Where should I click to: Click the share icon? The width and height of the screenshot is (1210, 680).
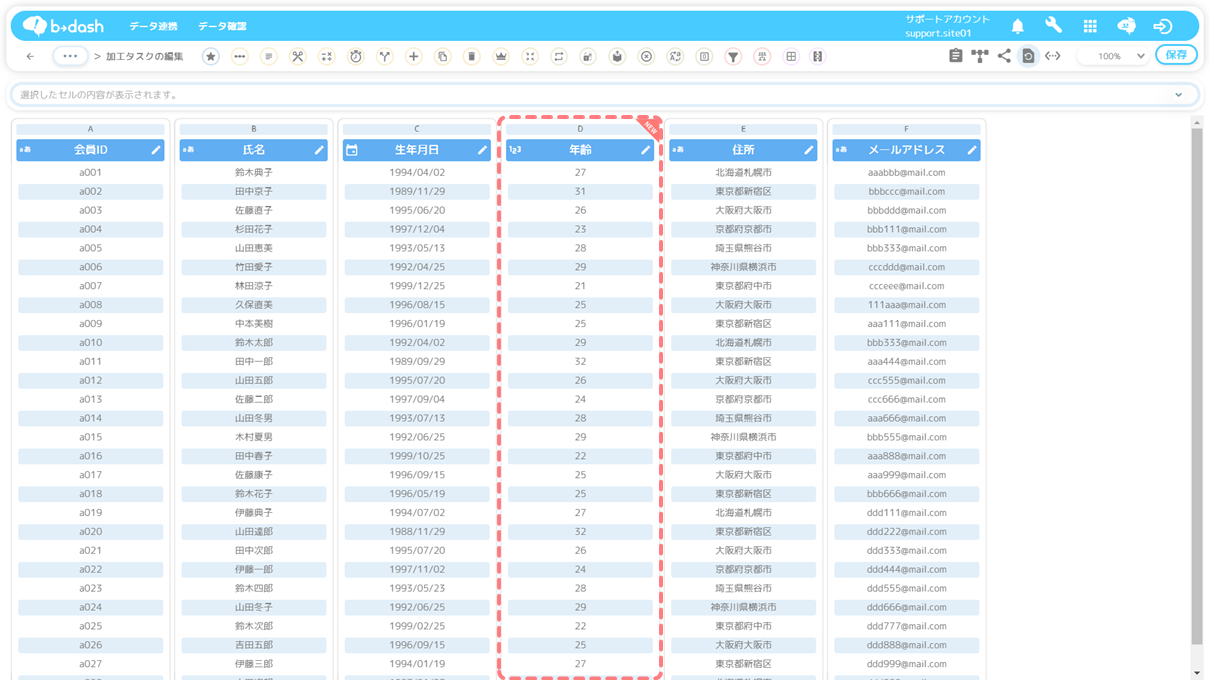coord(1004,56)
